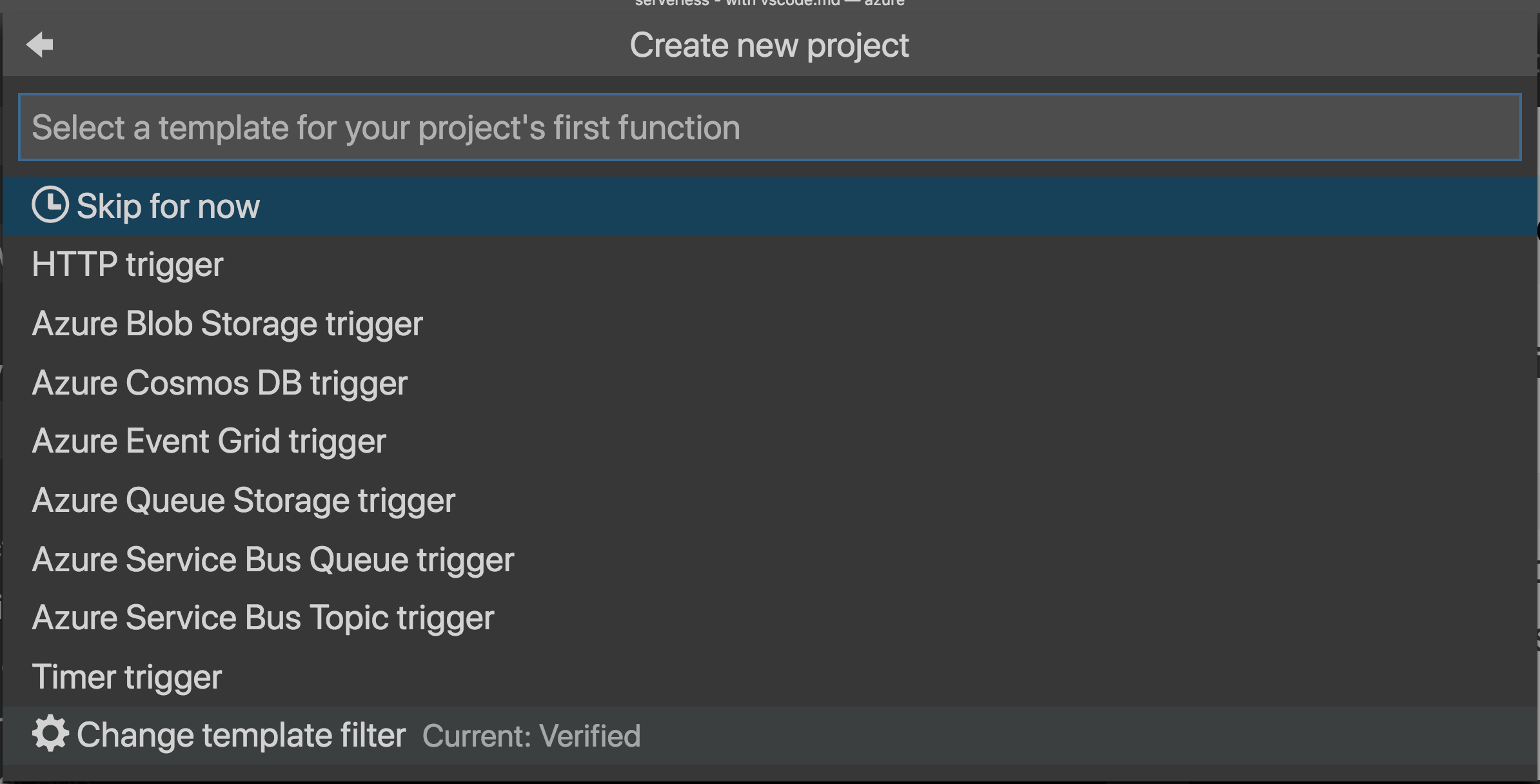Pick Azure Service Bus Queue trigger

point(273,559)
